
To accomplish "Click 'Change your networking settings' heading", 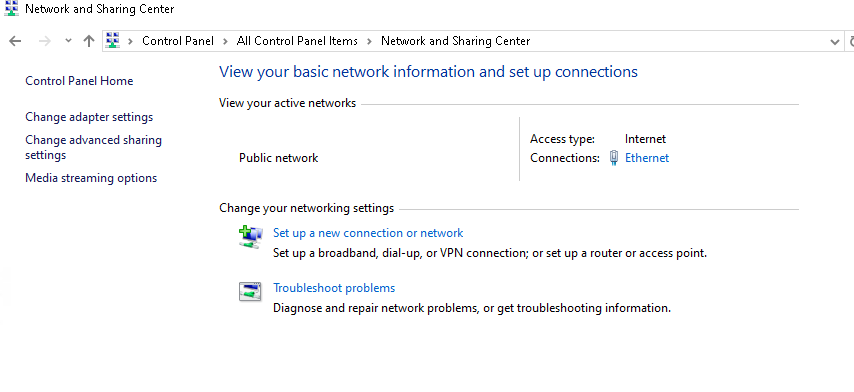I will click(x=306, y=208).
